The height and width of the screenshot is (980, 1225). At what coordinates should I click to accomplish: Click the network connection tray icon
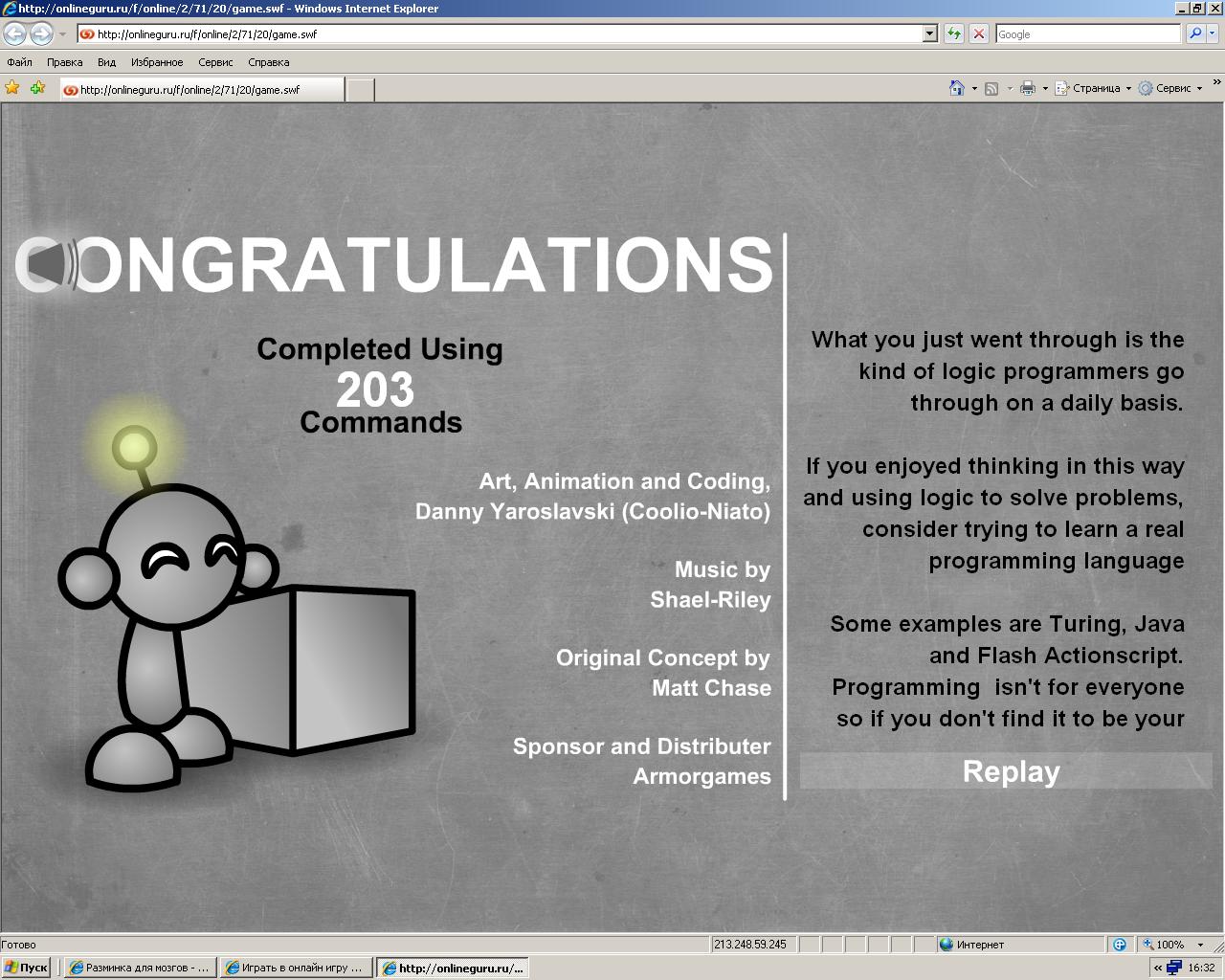[1173, 968]
